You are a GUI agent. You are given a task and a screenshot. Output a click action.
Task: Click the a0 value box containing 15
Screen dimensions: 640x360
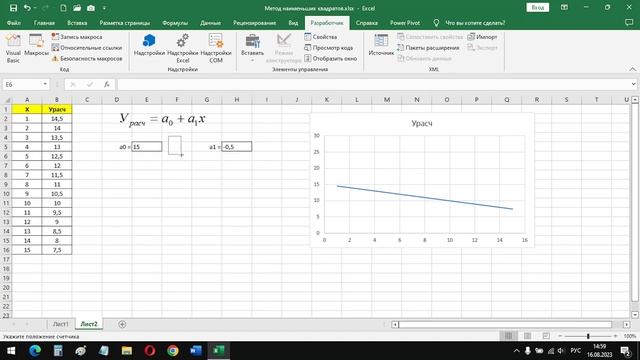coord(147,147)
